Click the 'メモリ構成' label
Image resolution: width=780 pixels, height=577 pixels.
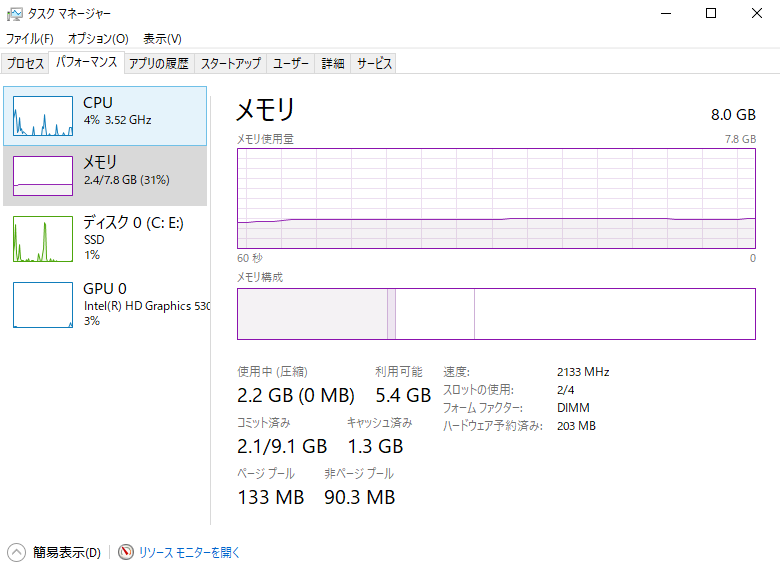260,277
